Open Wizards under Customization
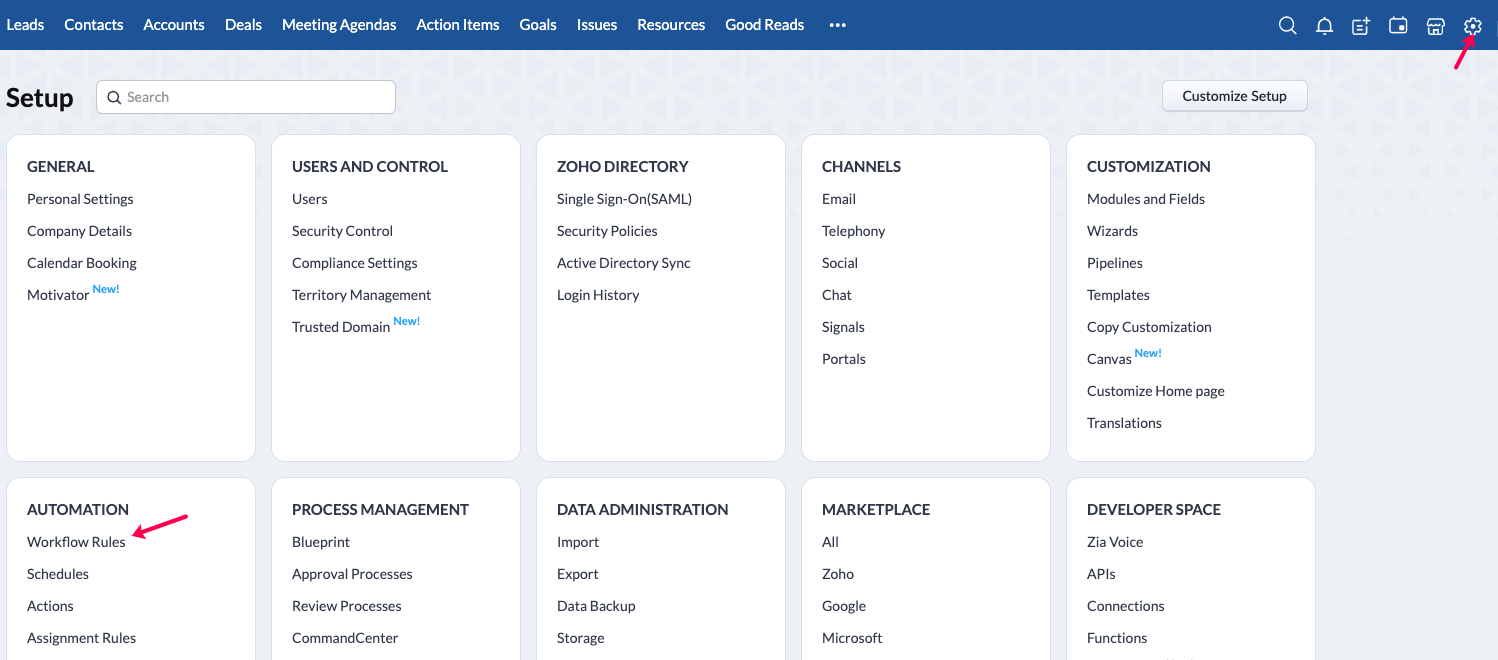The image size is (1498, 660). point(1112,231)
